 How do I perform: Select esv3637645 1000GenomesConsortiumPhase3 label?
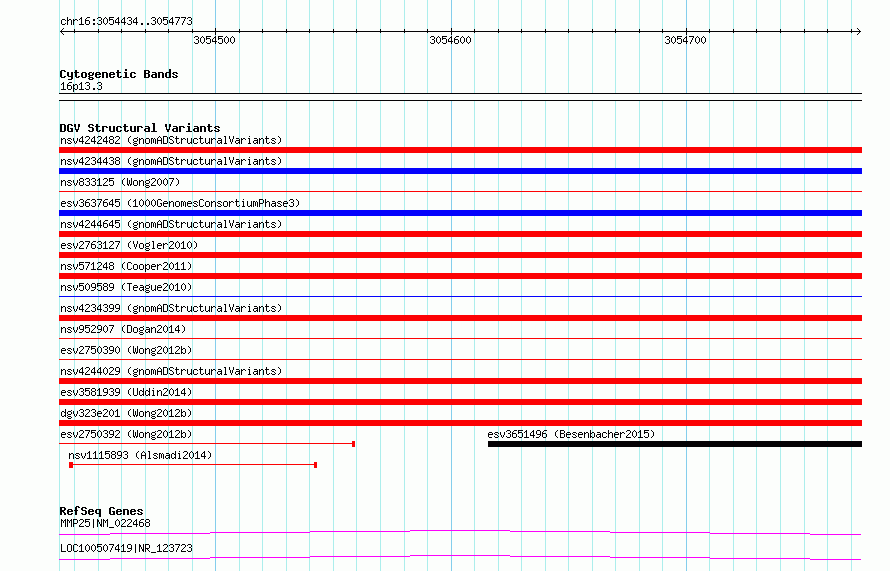click(x=180, y=203)
